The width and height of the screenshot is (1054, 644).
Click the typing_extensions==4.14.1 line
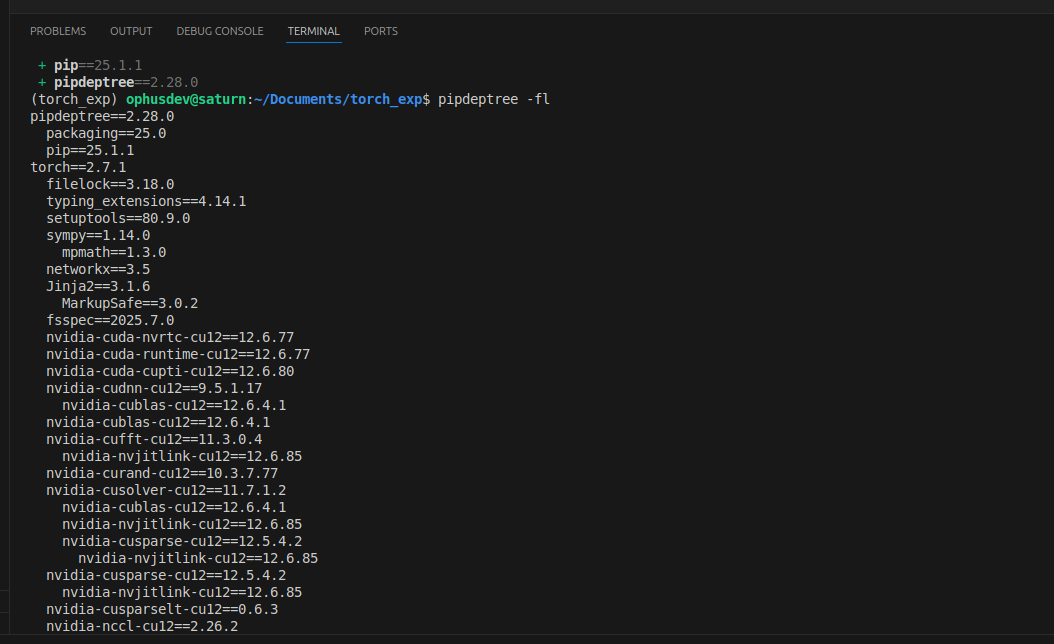(x=147, y=201)
